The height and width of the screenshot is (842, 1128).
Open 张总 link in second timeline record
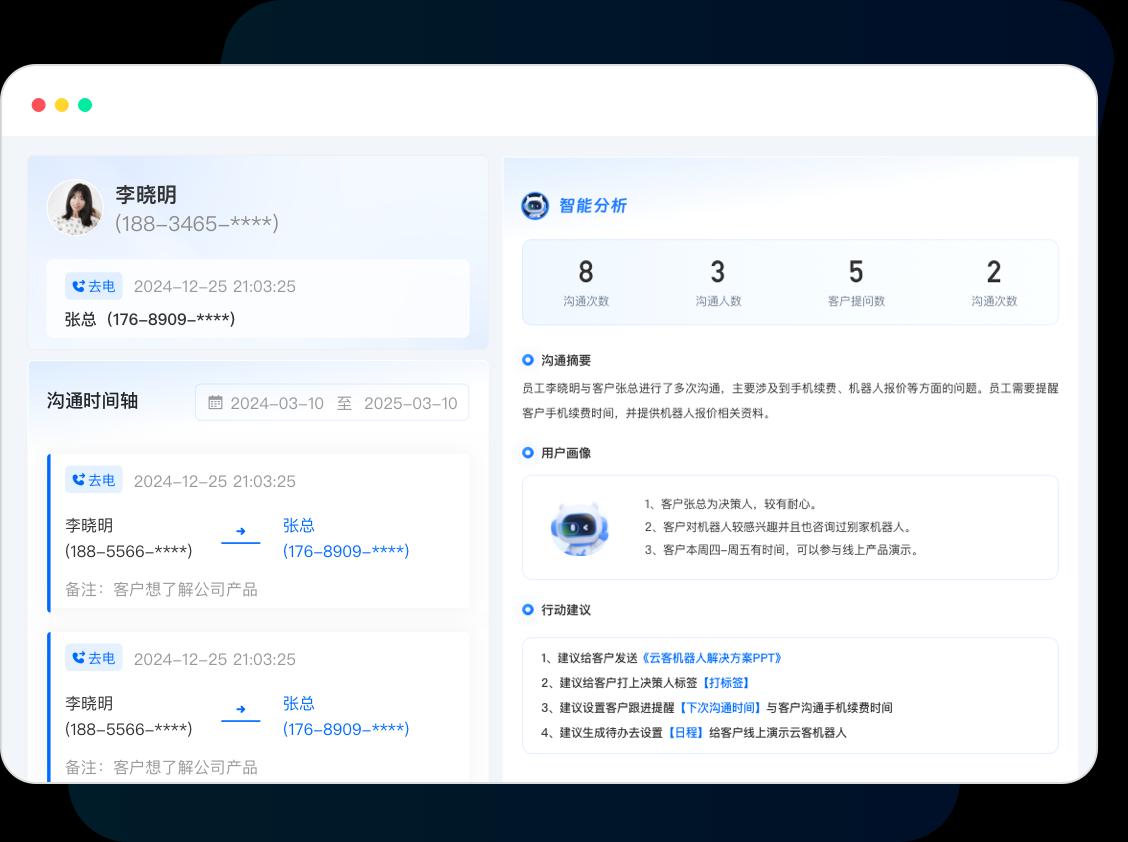click(299, 703)
